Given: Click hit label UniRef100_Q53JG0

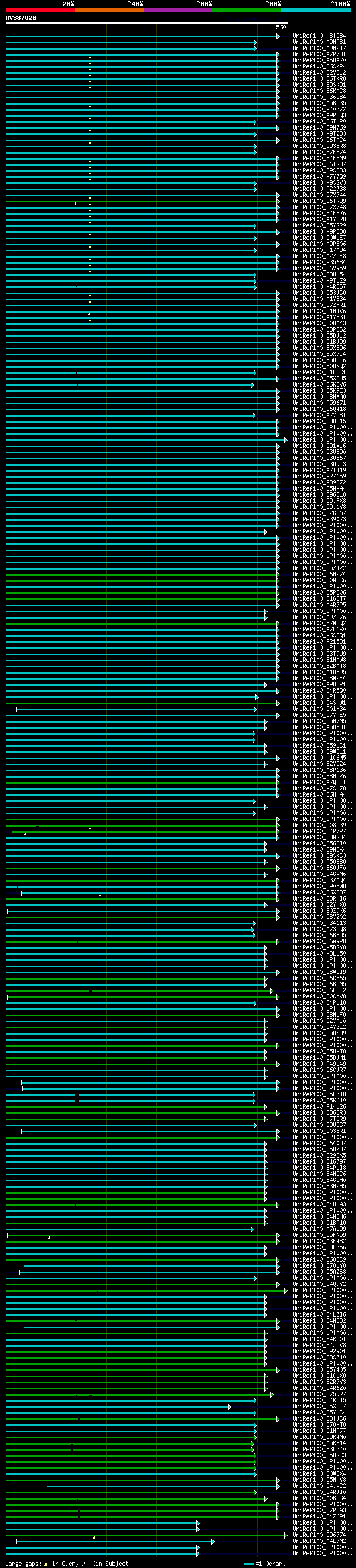Looking at the screenshot, I should [319, 293].
